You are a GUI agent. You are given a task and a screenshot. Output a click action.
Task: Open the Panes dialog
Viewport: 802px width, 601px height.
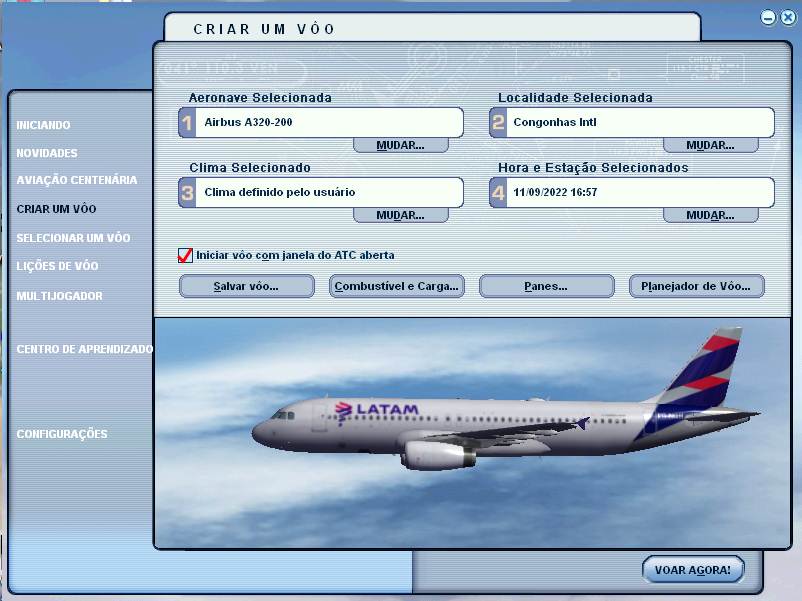coord(546,286)
